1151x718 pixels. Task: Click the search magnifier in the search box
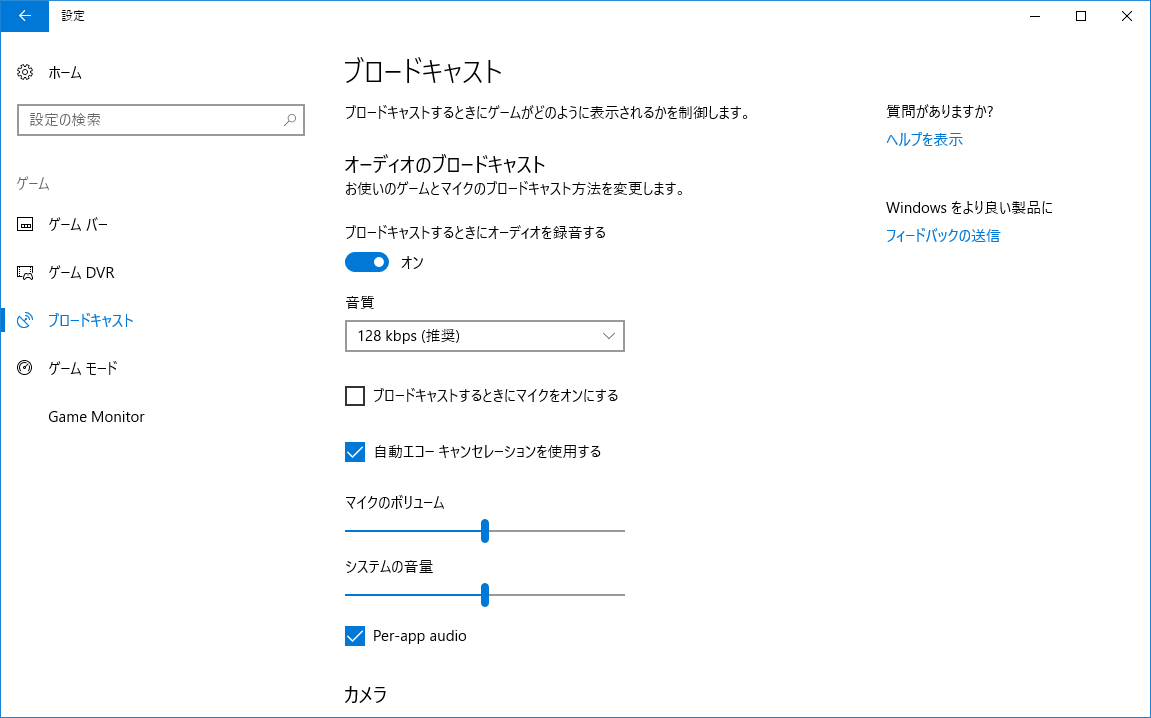[289, 120]
